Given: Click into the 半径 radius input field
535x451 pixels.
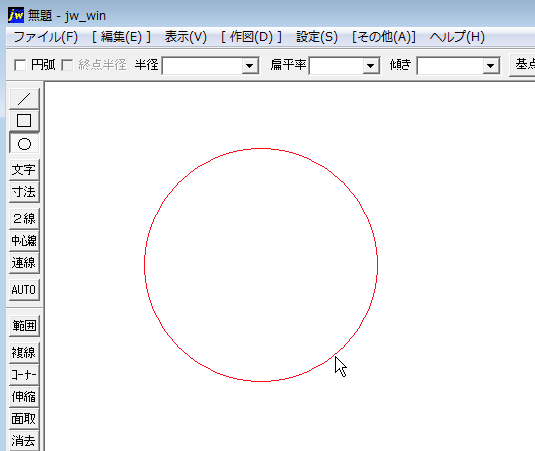Looking at the screenshot, I should (203, 66).
